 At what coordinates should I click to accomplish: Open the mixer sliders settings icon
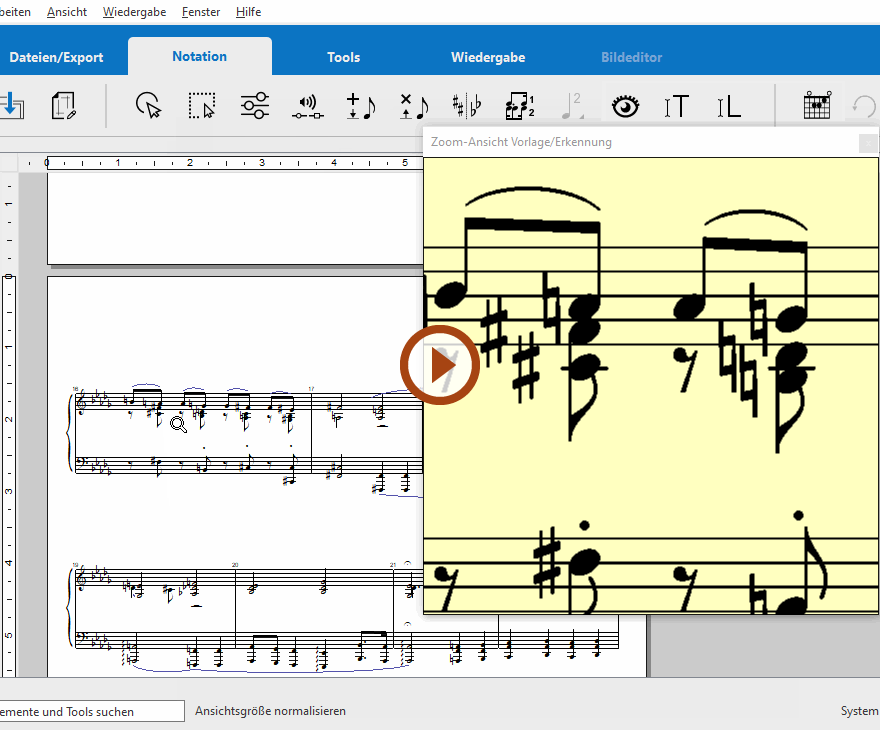pyautogui.click(x=255, y=105)
